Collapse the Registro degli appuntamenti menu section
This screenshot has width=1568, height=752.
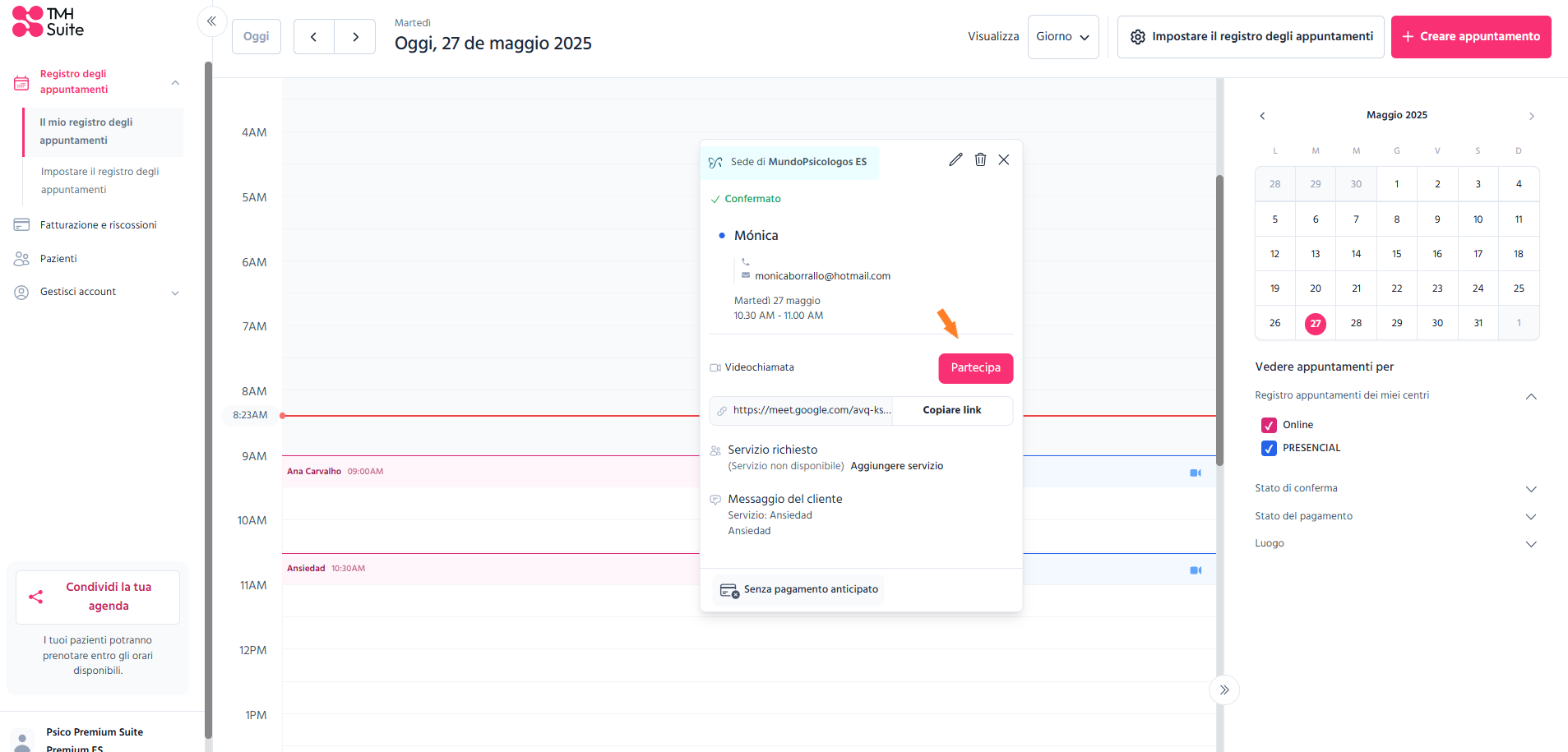pyautogui.click(x=175, y=83)
